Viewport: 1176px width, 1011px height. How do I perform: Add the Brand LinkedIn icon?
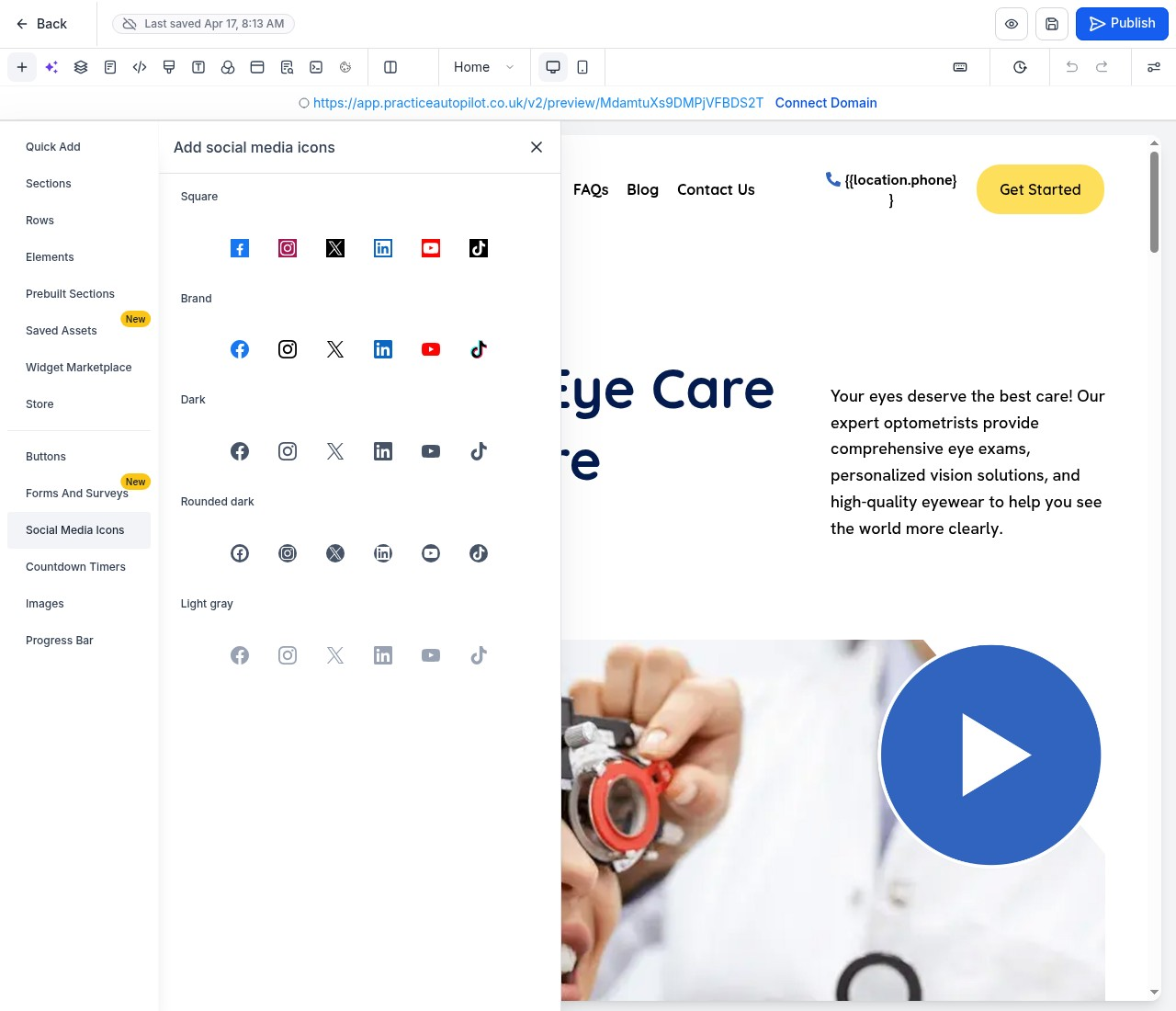(x=383, y=349)
